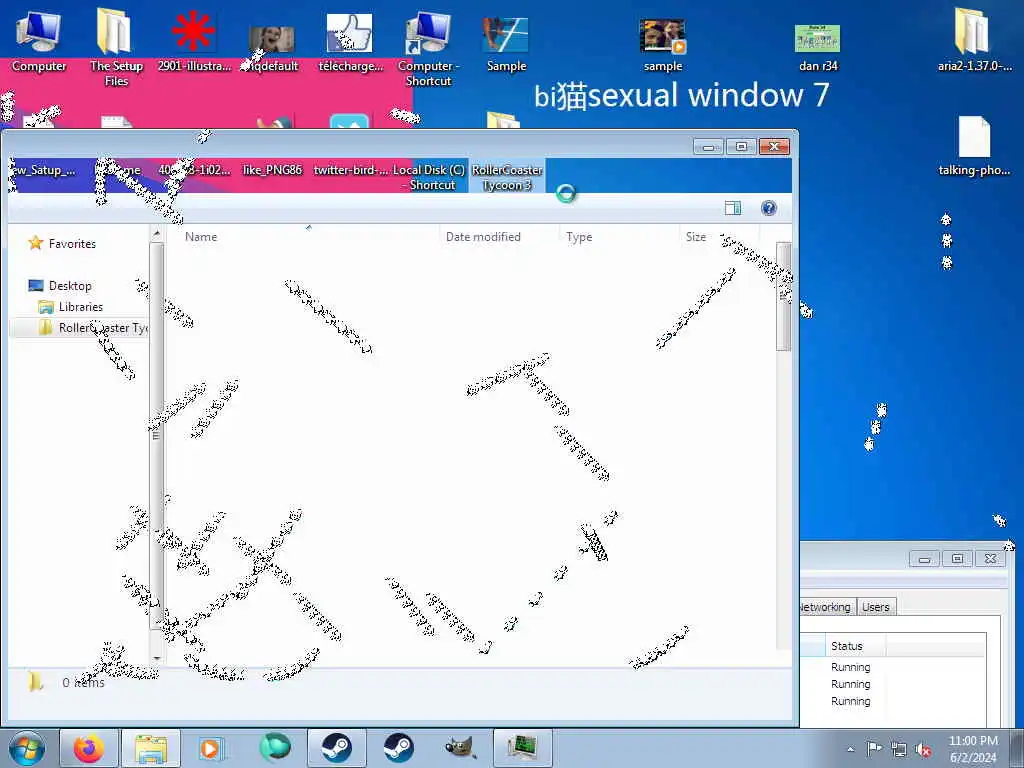Viewport: 1024px width, 768px height.
Task: Click the Status column header in Task Manager
Action: pyautogui.click(x=854, y=645)
